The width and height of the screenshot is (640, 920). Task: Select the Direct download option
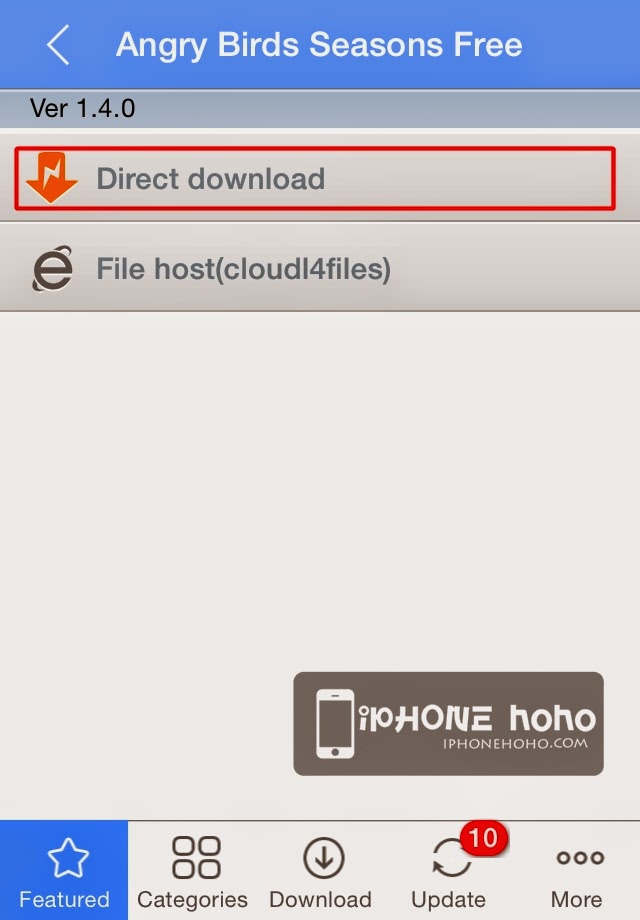(315, 178)
